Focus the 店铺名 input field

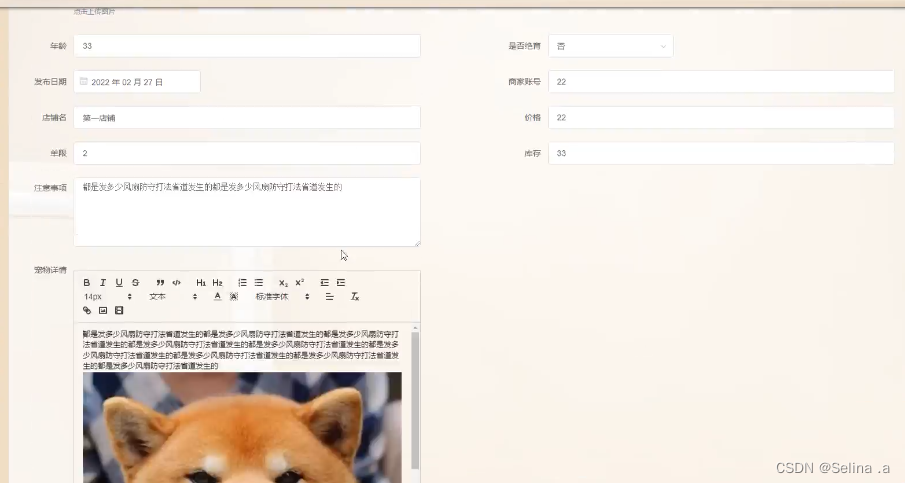click(x=247, y=118)
